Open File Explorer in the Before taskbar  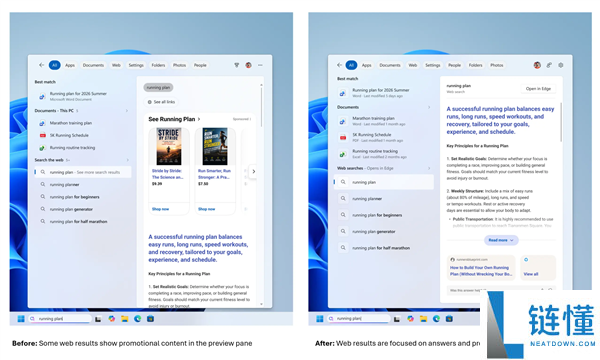point(125,319)
